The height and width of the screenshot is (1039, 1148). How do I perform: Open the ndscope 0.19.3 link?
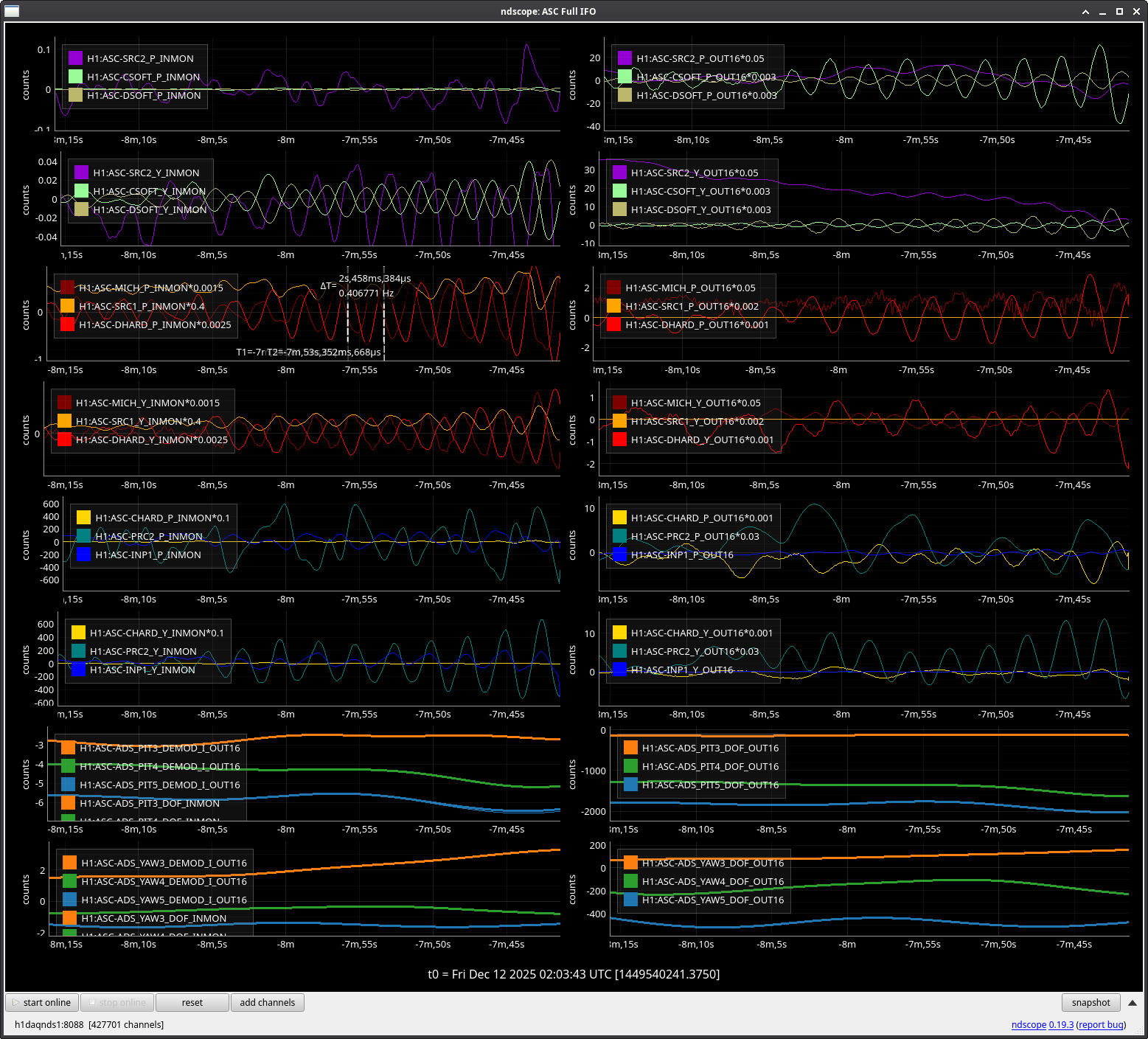[x=1042, y=1024]
